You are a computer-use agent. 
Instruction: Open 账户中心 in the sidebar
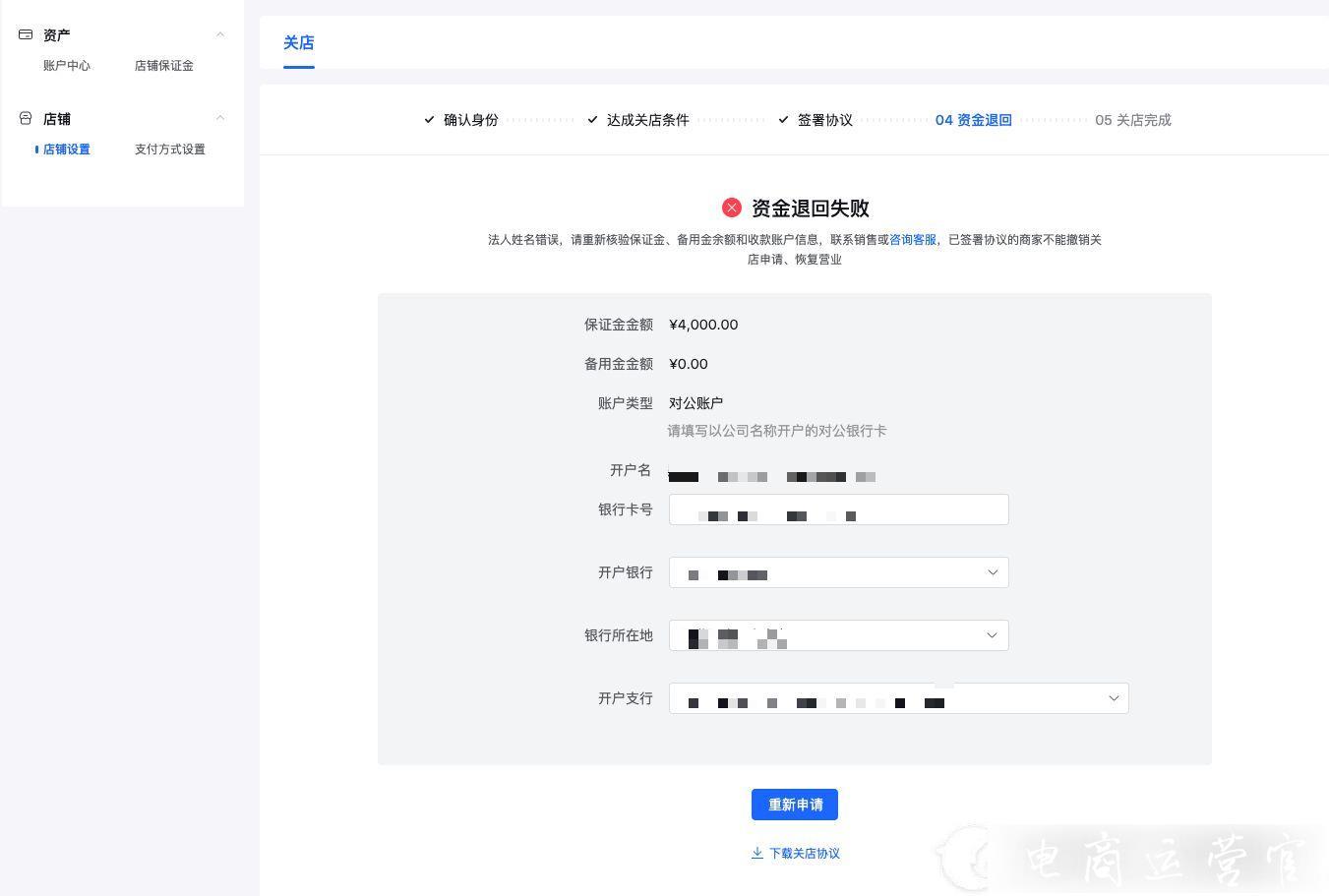[x=67, y=66]
